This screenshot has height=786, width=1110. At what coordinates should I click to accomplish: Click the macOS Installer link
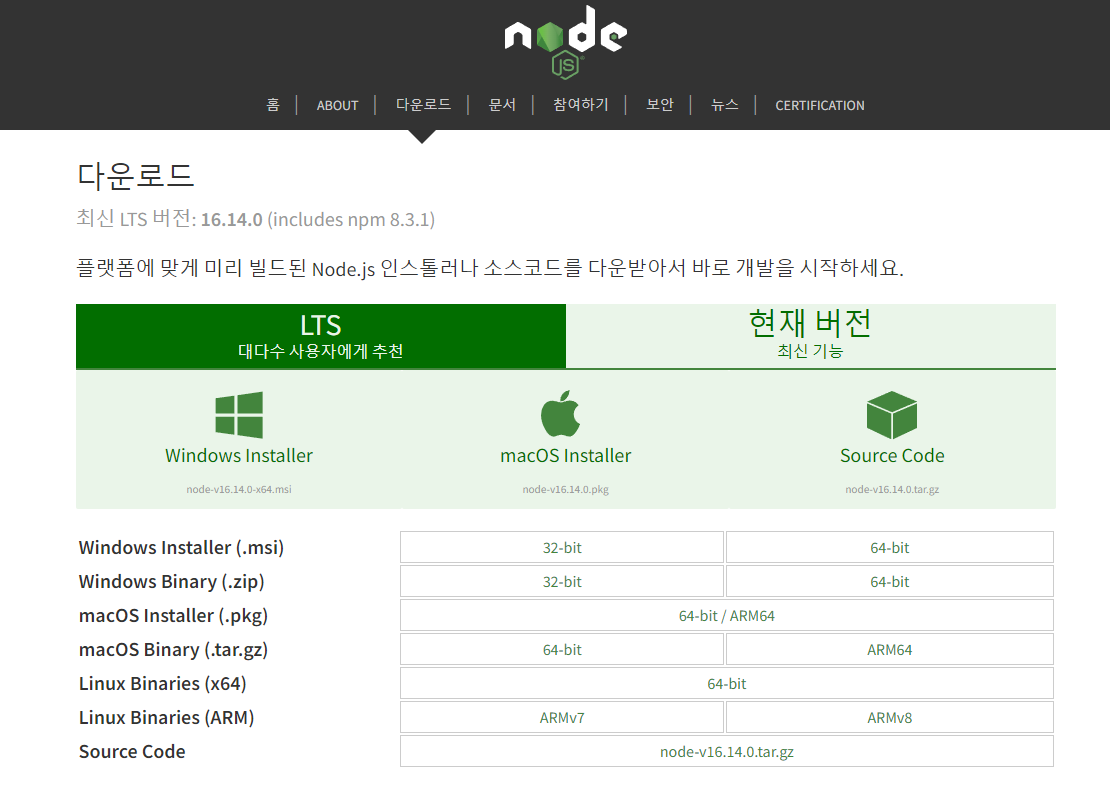(x=566, y=455)
